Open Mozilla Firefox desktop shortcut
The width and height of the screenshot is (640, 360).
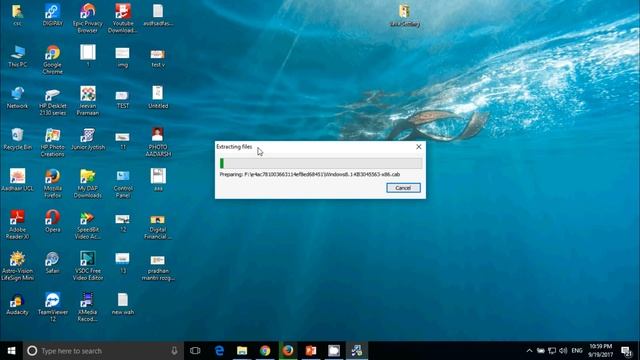coord(53,183)
